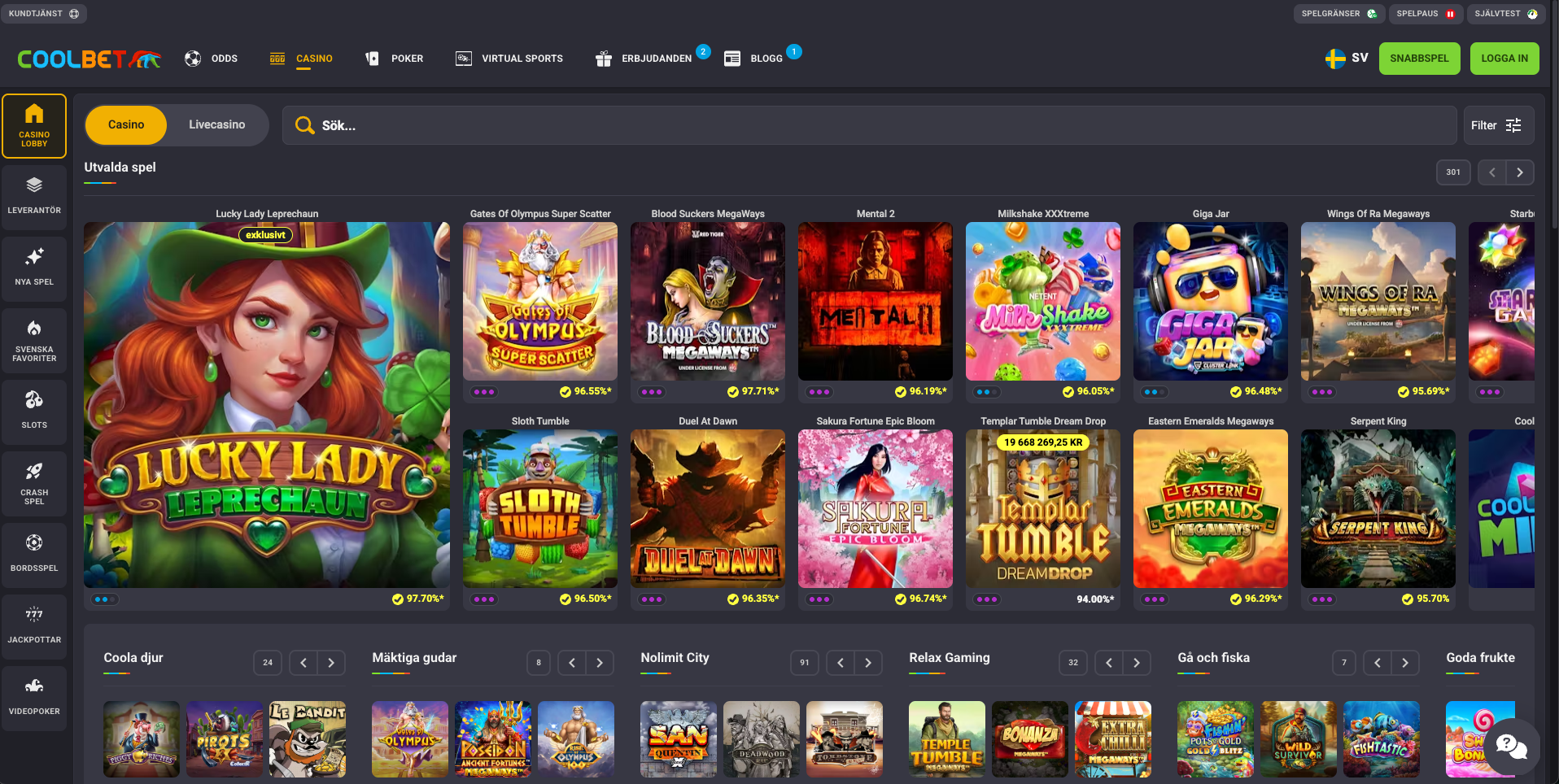The width and height of the screenshot is (1559, 784).
Task: Open the Mental 2 game thumbnail
Action: point(876,302)
